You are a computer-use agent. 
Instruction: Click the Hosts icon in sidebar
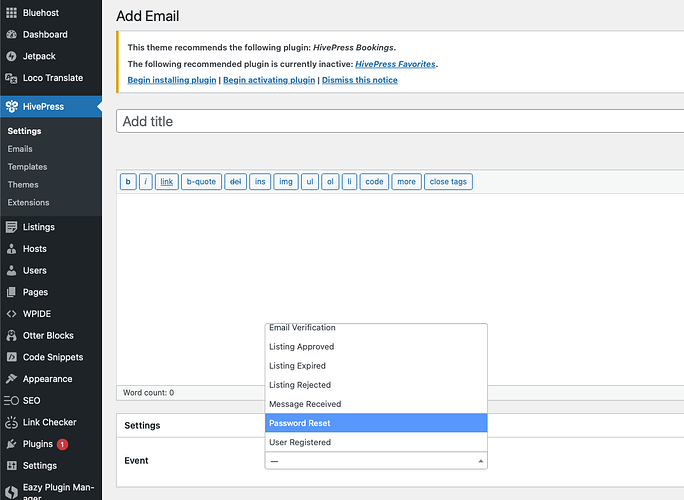click(11, 249)
